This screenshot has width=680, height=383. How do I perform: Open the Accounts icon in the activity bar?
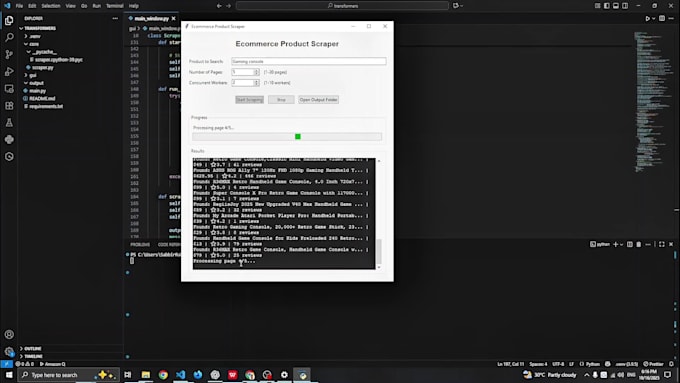click(x=9, y=334)
